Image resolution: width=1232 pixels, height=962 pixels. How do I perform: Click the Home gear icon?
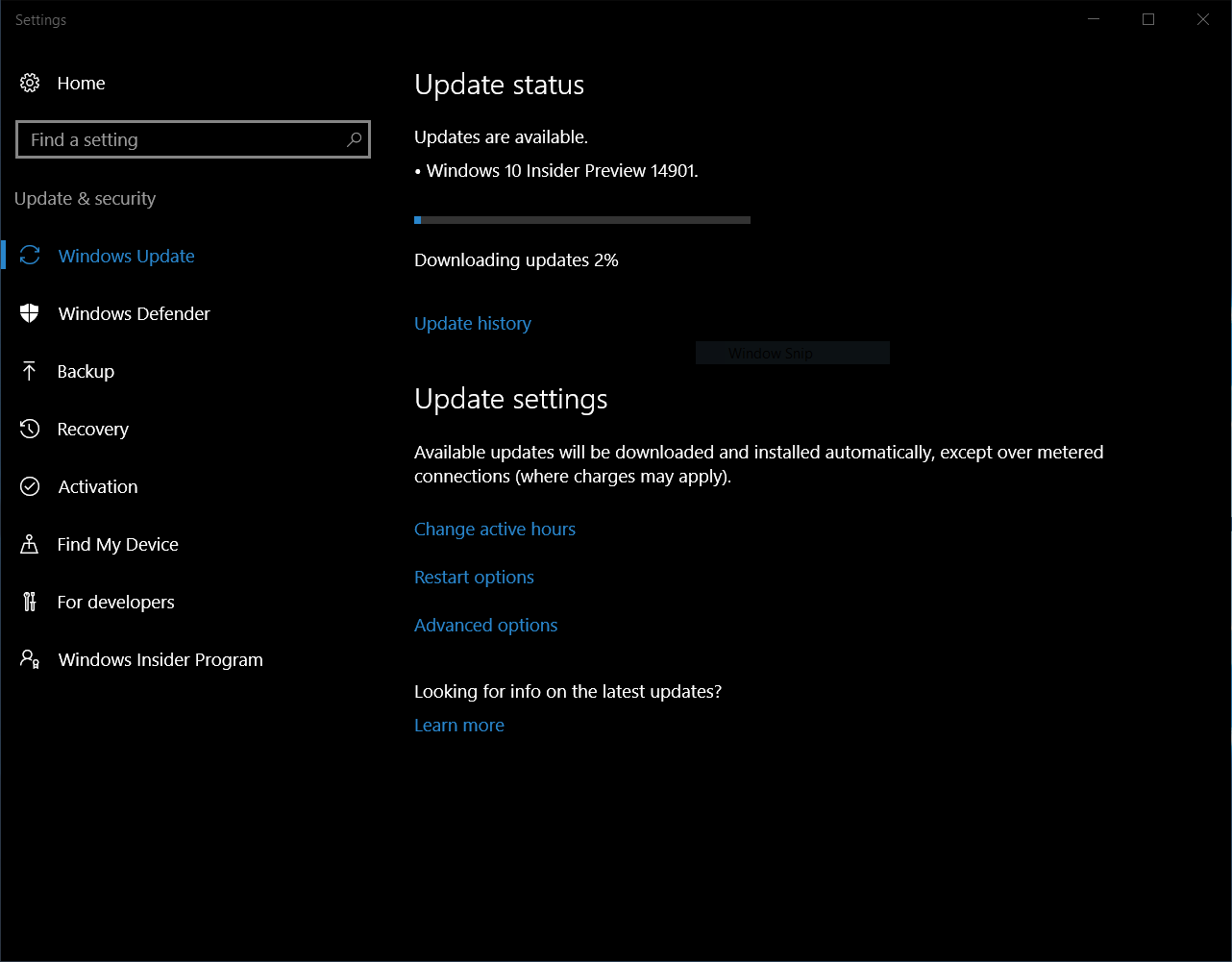[30, 84]
